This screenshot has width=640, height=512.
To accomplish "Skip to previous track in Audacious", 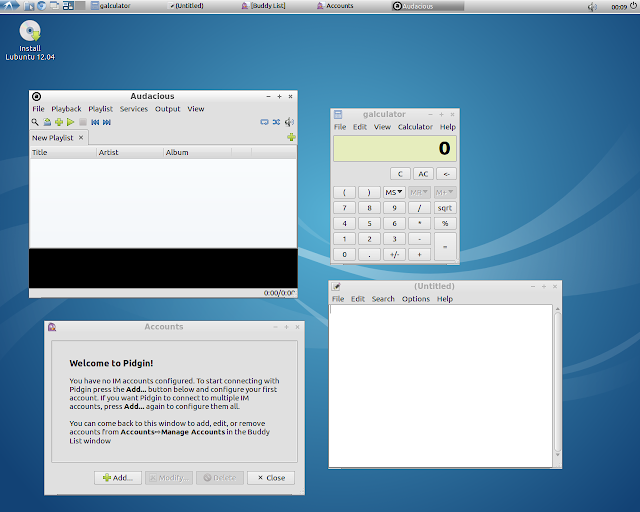I will point(95,122).
